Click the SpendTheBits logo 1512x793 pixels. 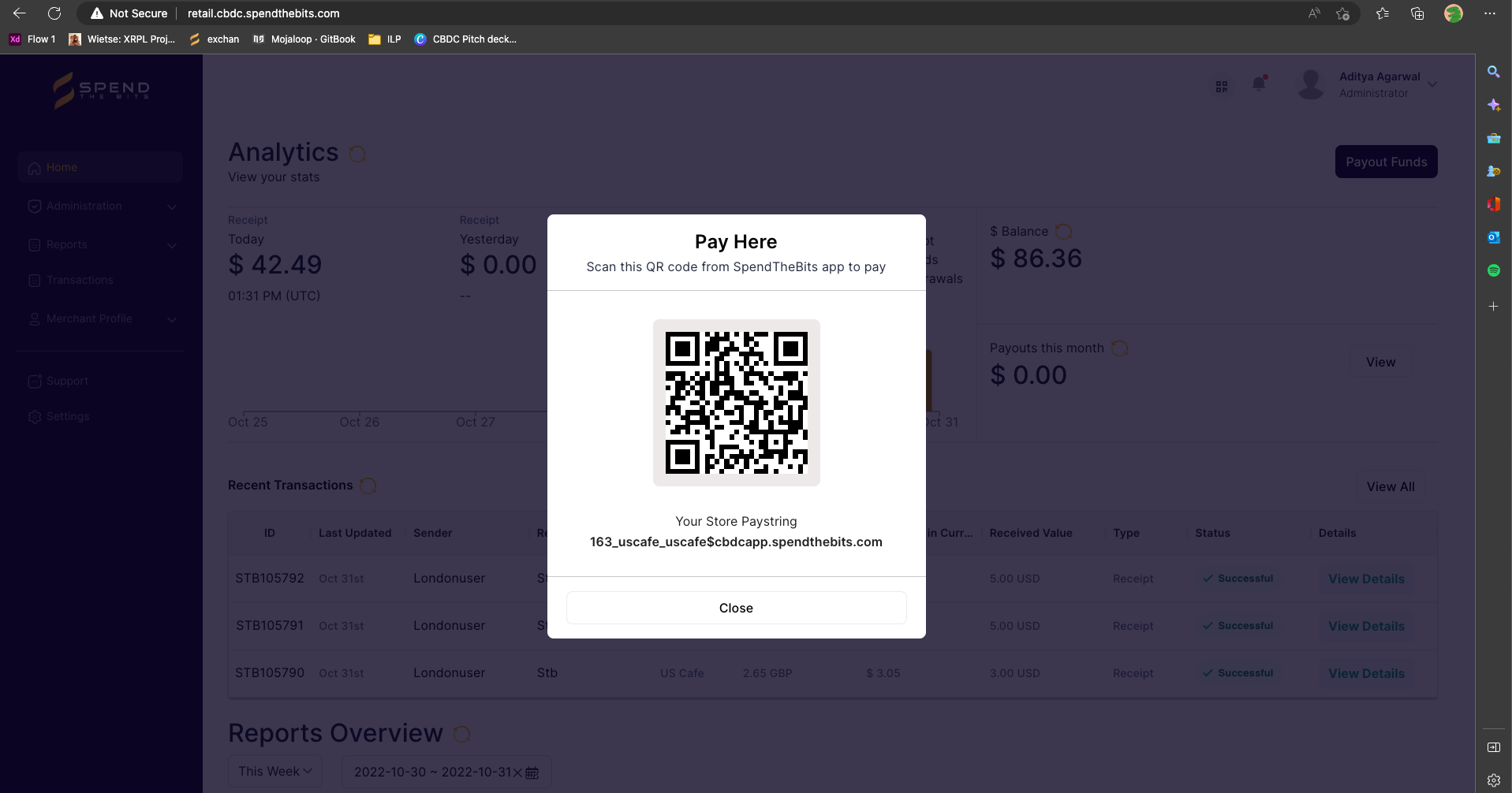tap(101, 90)
